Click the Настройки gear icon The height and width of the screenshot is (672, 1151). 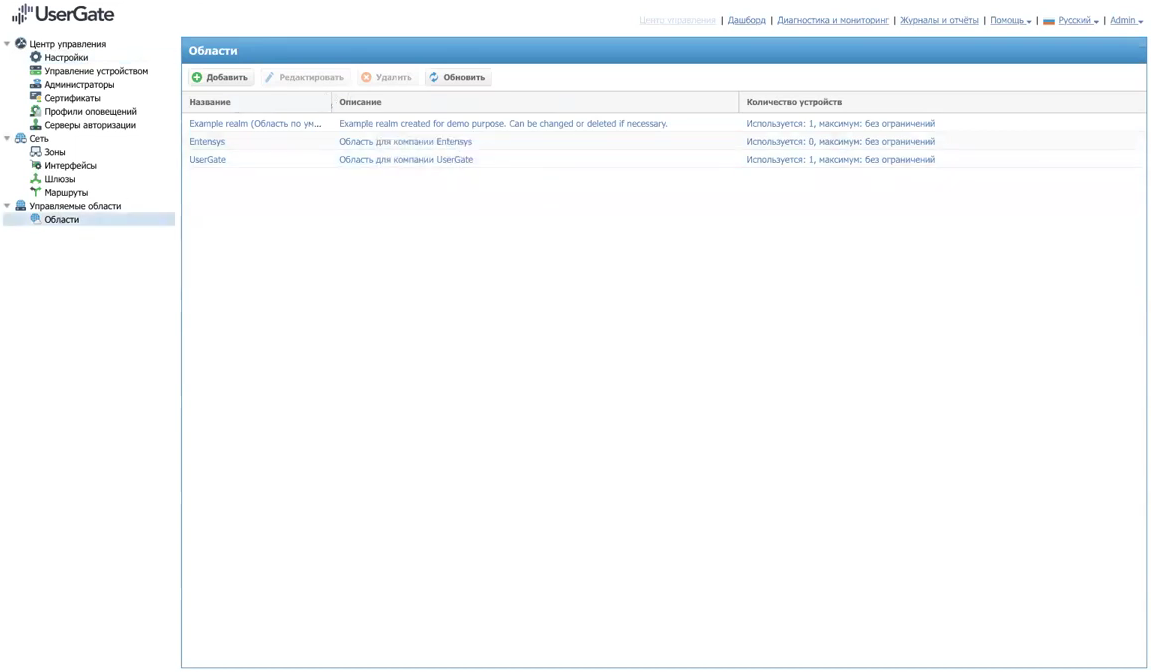(x=35, y=57)
